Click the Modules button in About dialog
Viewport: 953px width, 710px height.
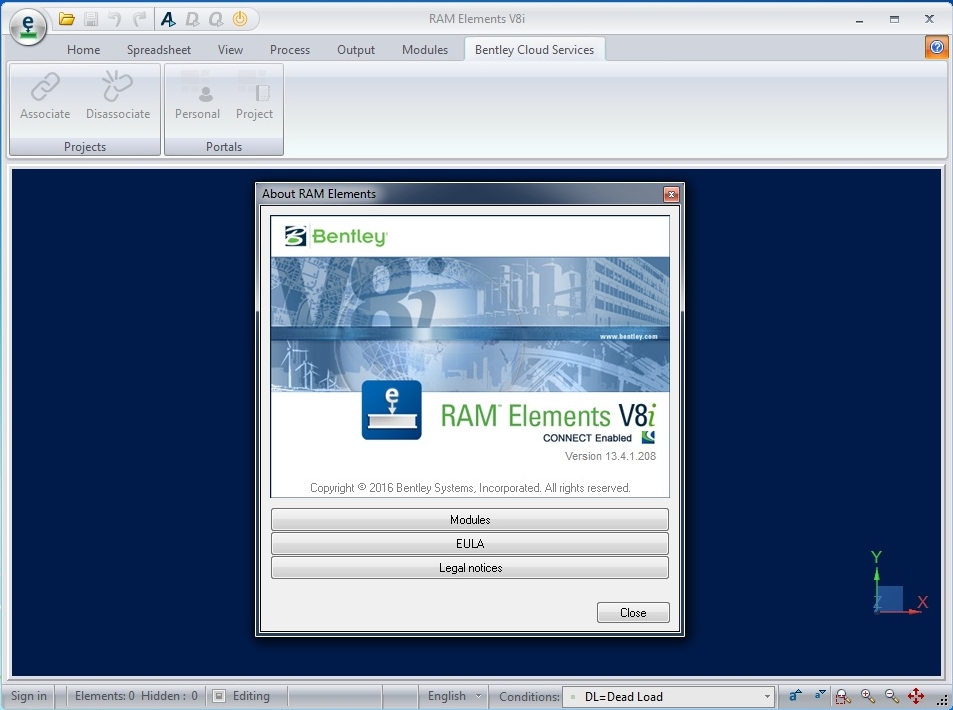[x=470, y=520]
